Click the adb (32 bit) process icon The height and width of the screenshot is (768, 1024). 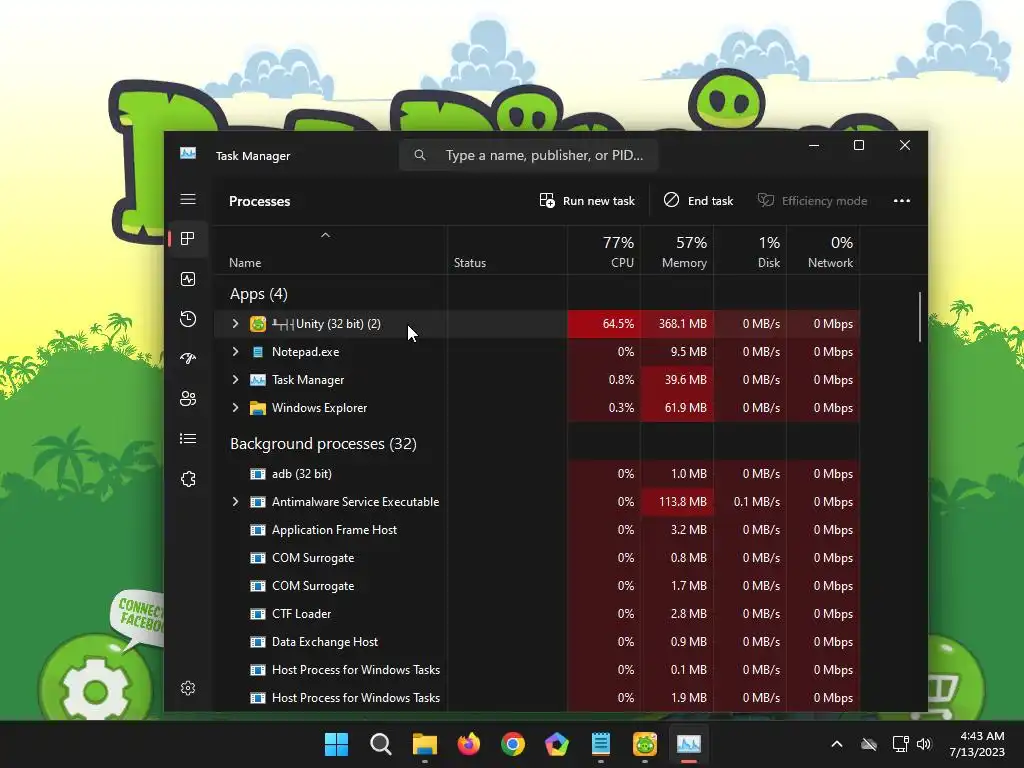258,474
